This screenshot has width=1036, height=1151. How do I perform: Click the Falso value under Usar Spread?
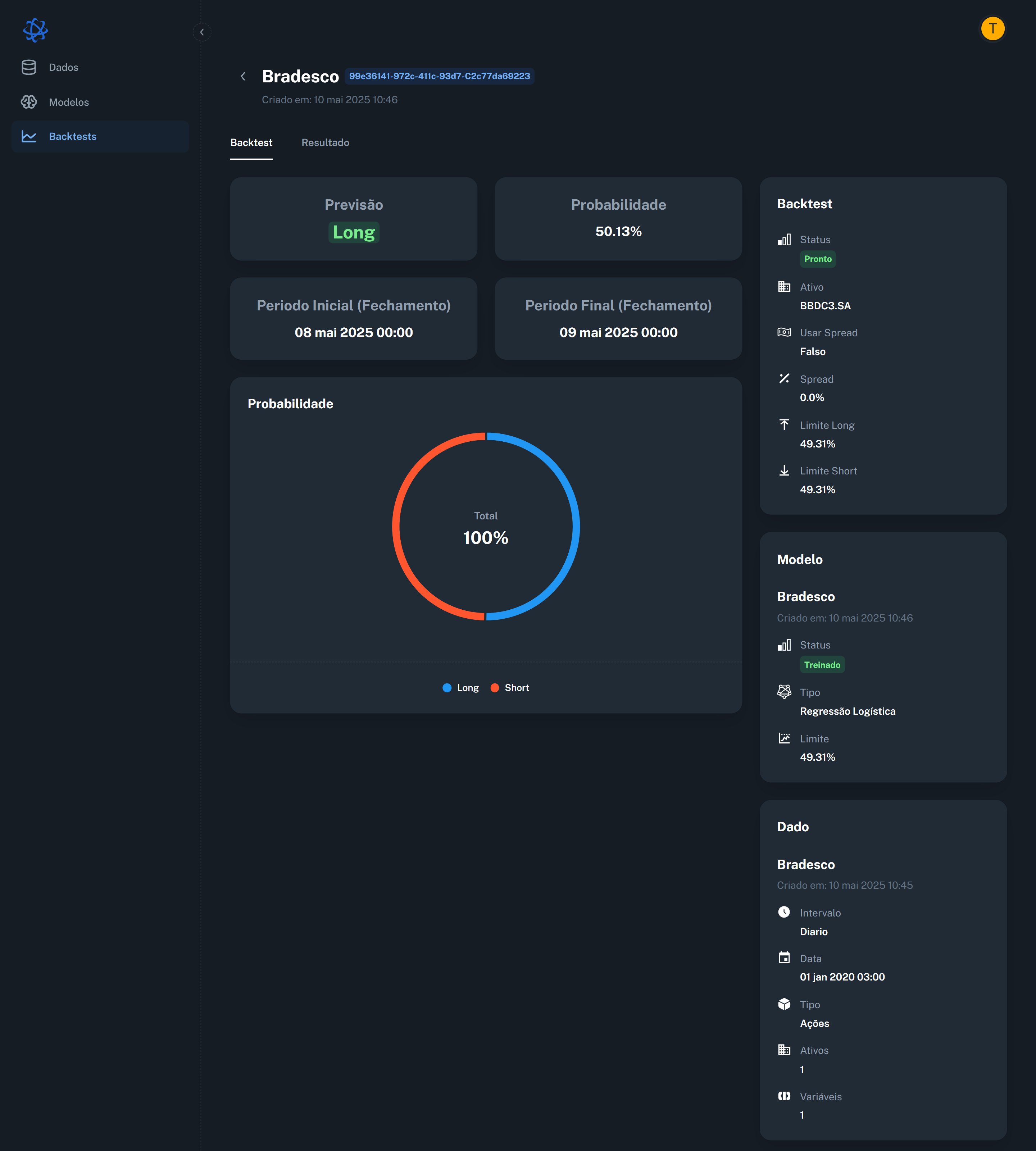click(x=812, y=351)
